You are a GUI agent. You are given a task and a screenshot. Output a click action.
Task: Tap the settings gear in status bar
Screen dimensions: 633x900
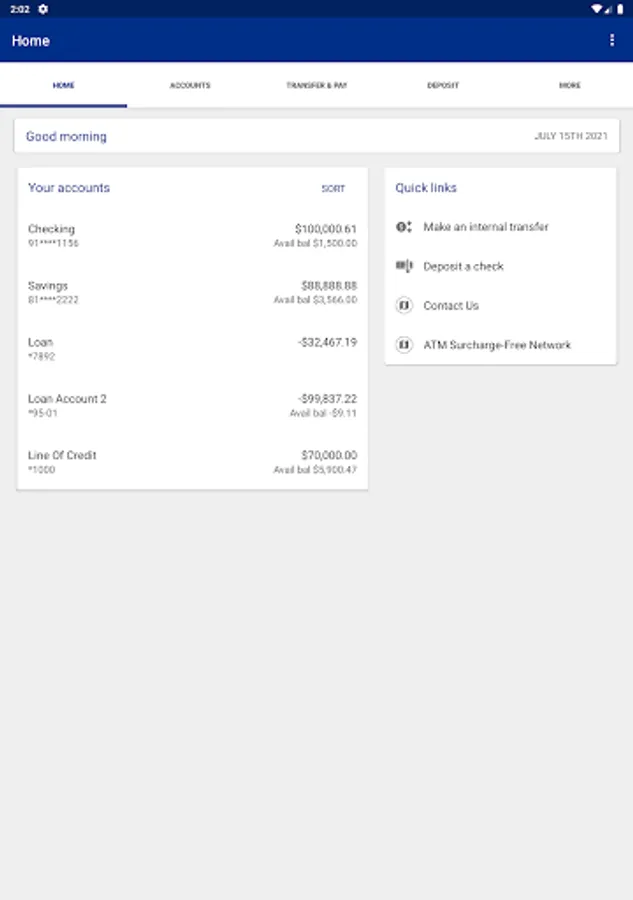tap(43, 9)
